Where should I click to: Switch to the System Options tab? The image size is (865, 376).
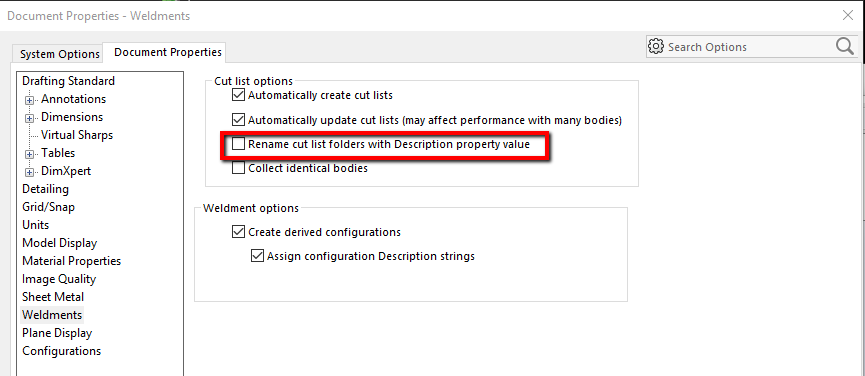(x=60, y=54)
